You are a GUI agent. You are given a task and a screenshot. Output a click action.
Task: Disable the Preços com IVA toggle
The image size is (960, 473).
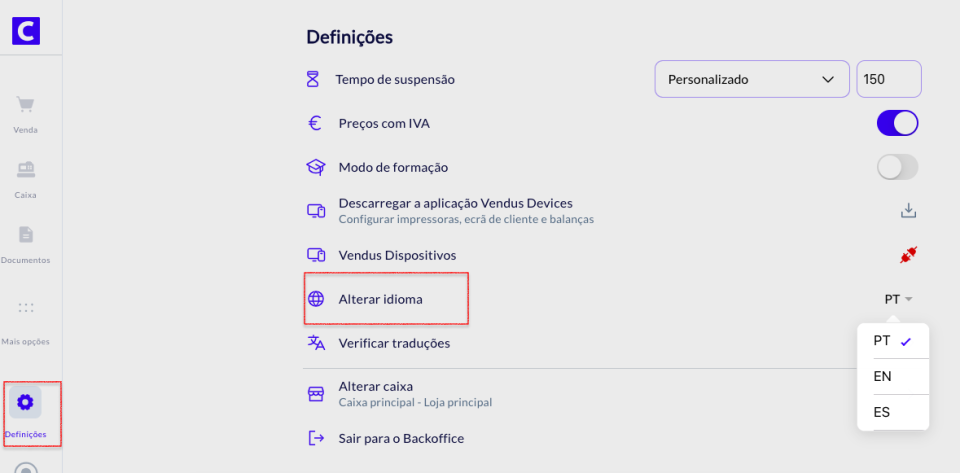pyautogui.click(x=897, y=123)
